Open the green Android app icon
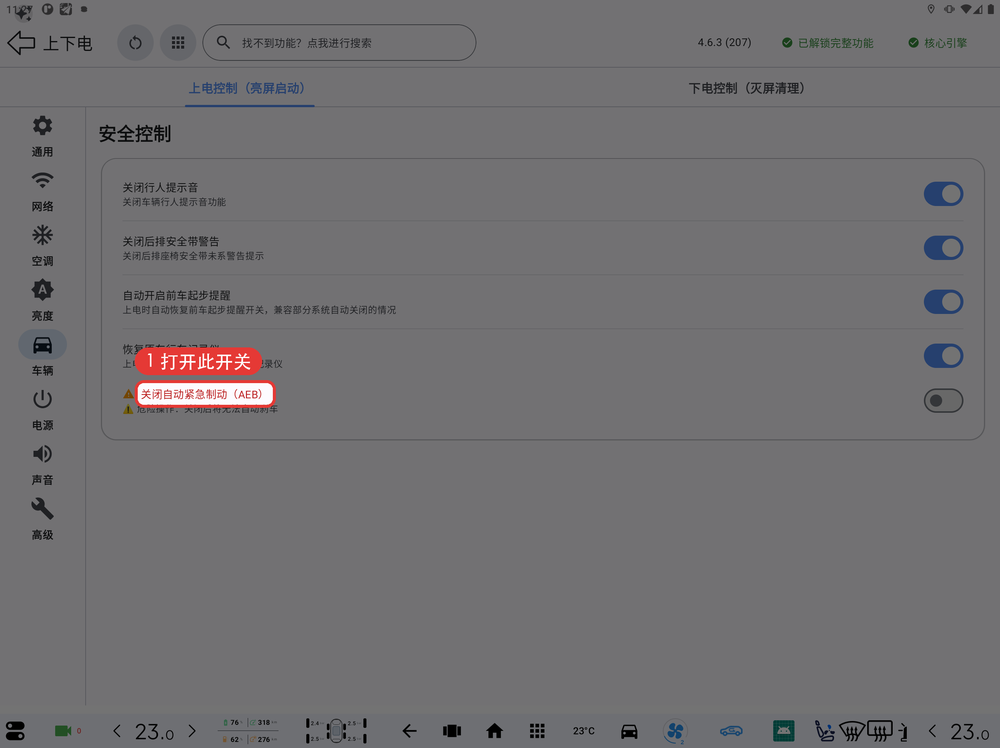 click(784, 731)
